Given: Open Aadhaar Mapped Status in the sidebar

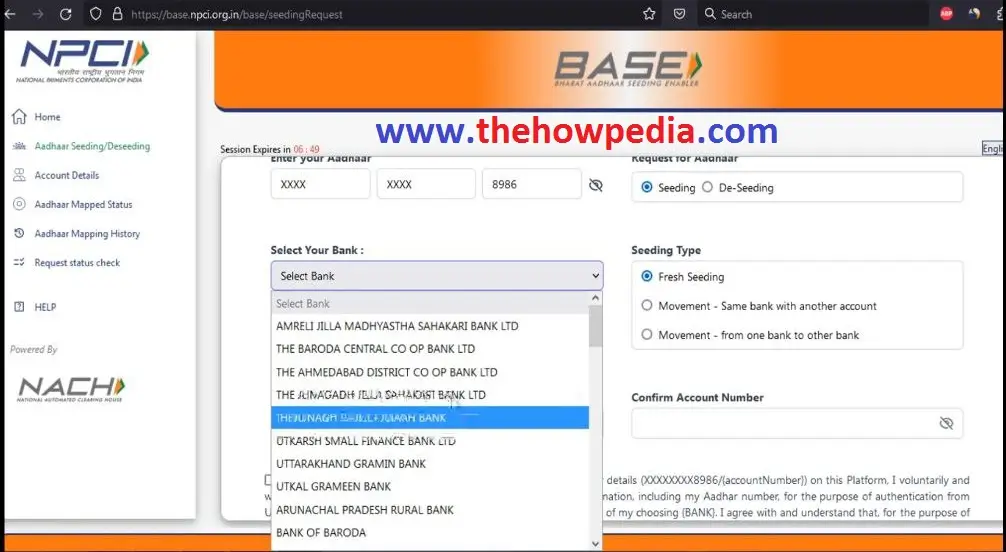Looking at the screenshot, I should pyautogui.click(x=83, y=205).
